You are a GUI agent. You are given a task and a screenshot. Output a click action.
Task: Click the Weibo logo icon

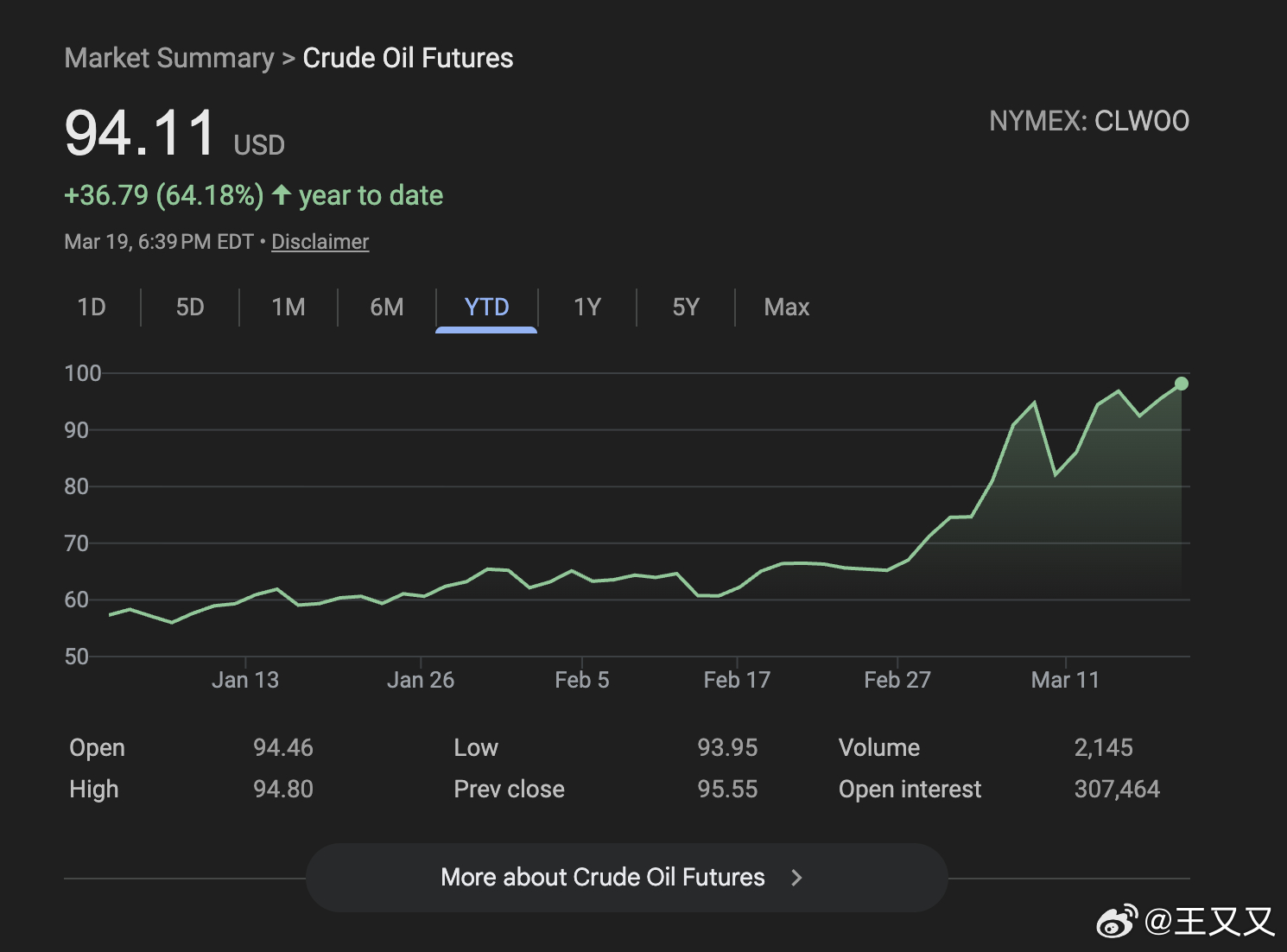[1117, 922]
